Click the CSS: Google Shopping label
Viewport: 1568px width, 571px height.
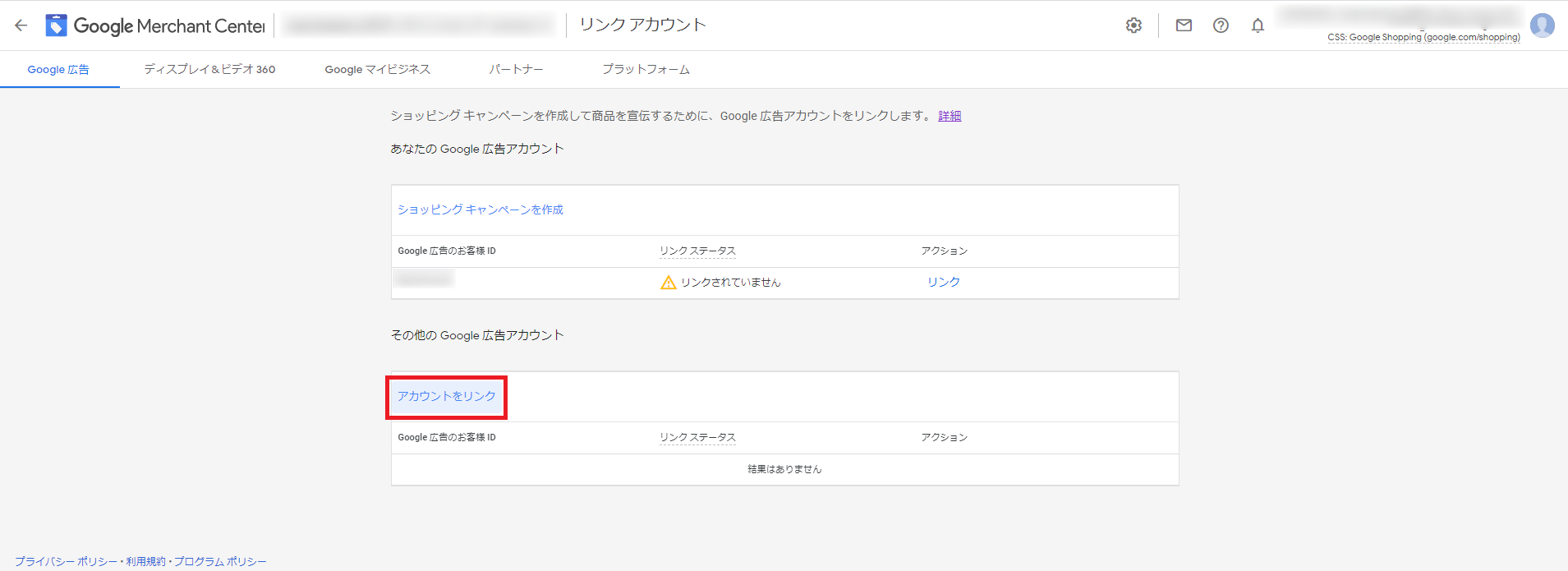tap(1423, 38)
